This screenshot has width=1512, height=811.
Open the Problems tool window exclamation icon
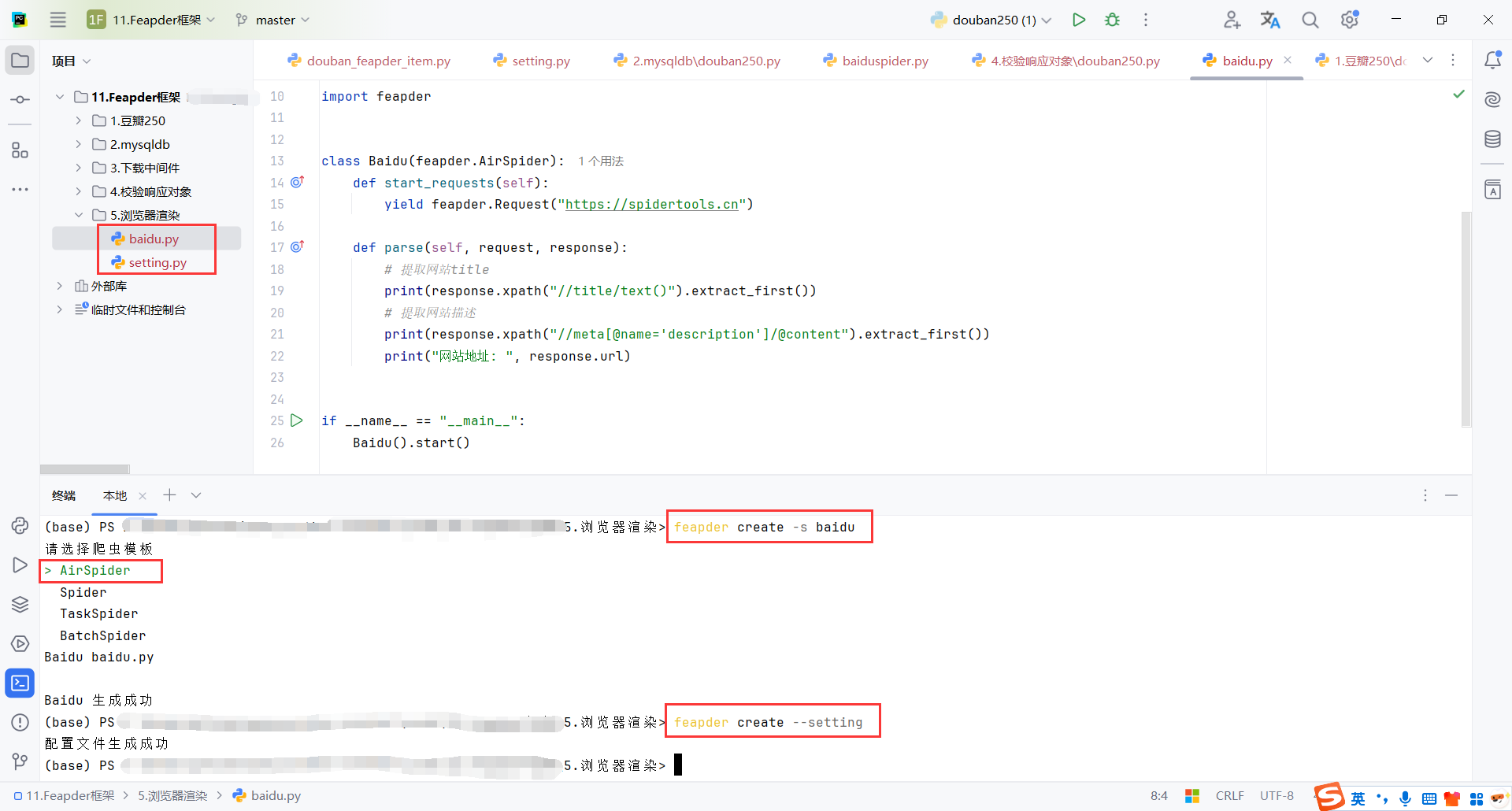[20, 722]
